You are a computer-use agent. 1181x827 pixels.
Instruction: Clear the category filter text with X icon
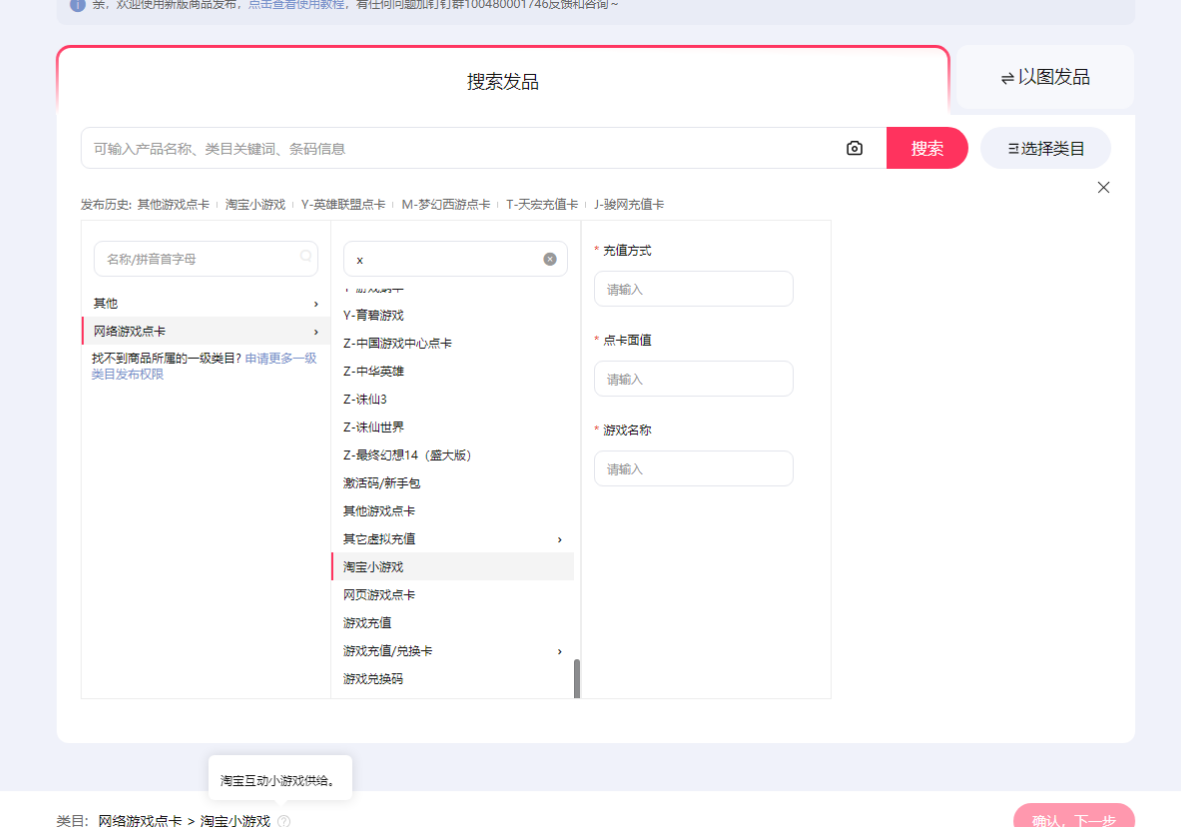tap(550, 259)
